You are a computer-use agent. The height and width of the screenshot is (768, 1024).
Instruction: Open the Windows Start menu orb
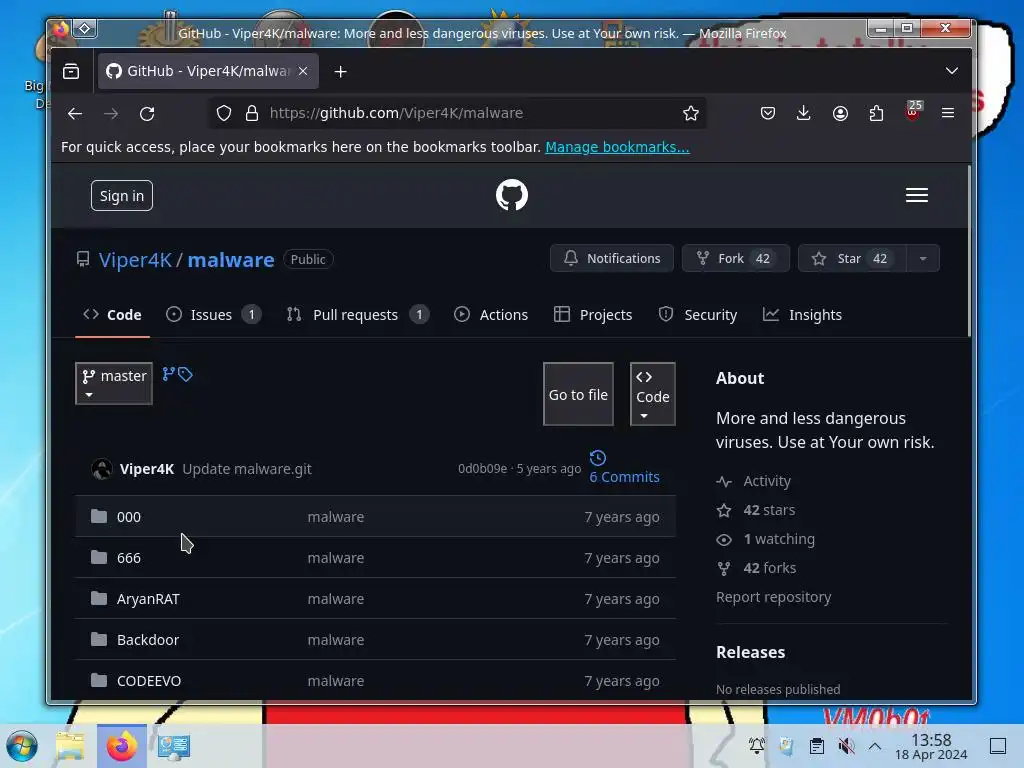coord(22,746)
